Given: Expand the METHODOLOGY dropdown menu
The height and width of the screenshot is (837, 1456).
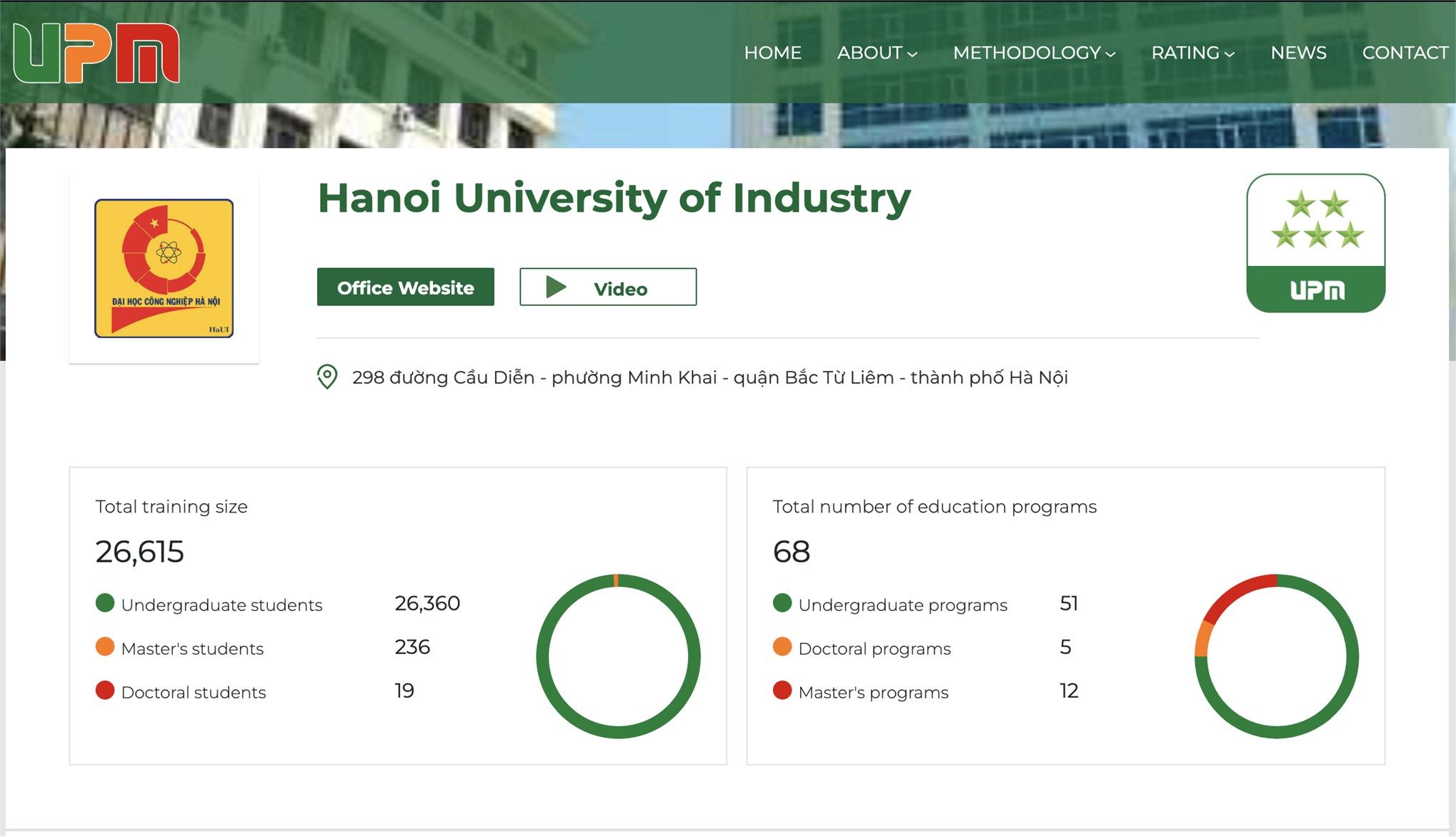Looking at the screenshot, I should pyautogui.click(x=1034, y=53).
